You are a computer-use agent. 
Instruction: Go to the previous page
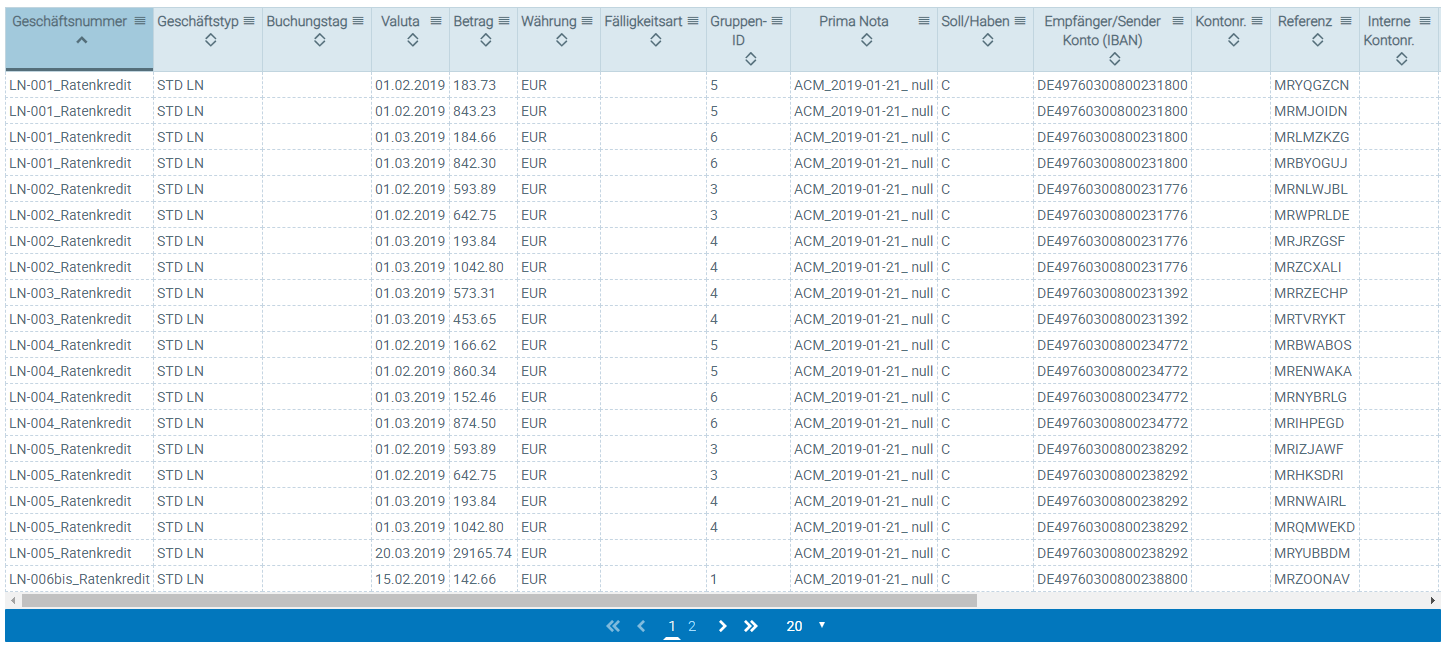[x=641, y=626]
